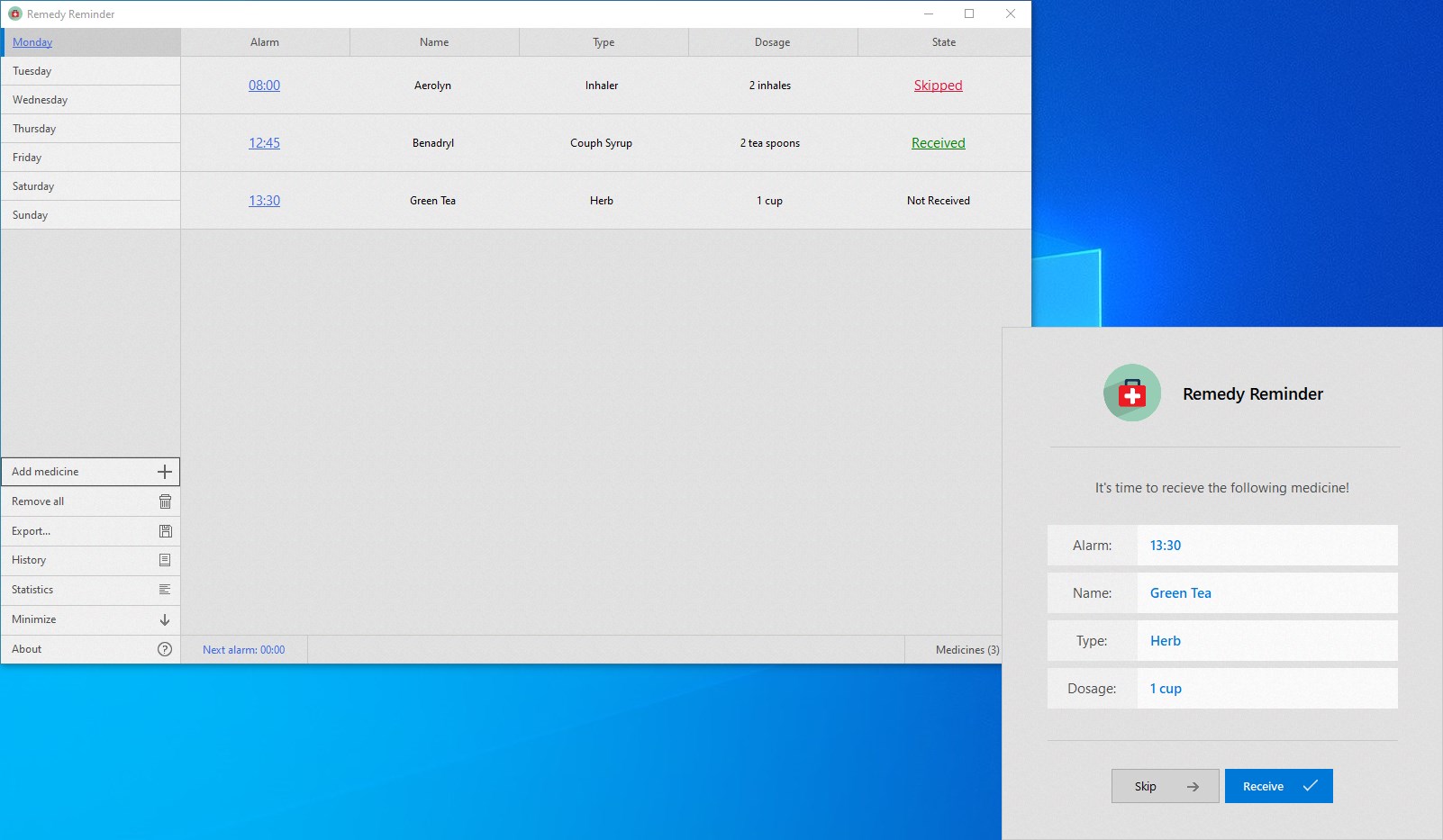
Task: Open History via its document icon
Action: [165, 560]
